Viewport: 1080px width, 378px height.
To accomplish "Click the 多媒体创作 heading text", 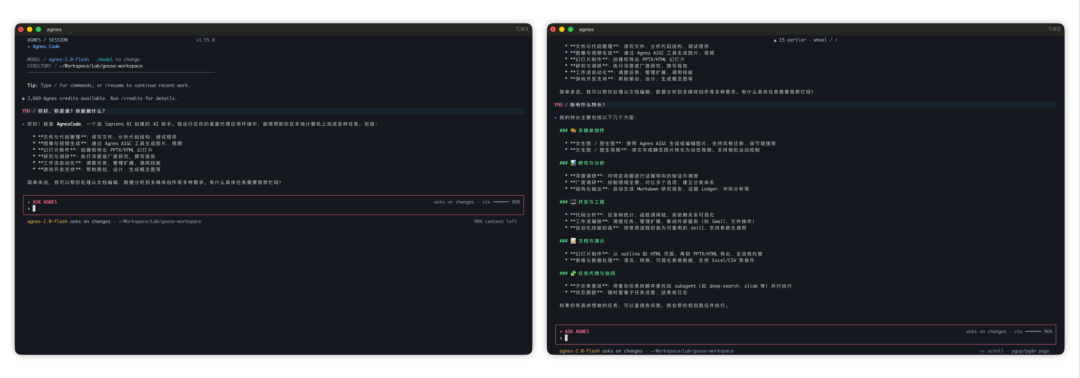I will [591, 130].
